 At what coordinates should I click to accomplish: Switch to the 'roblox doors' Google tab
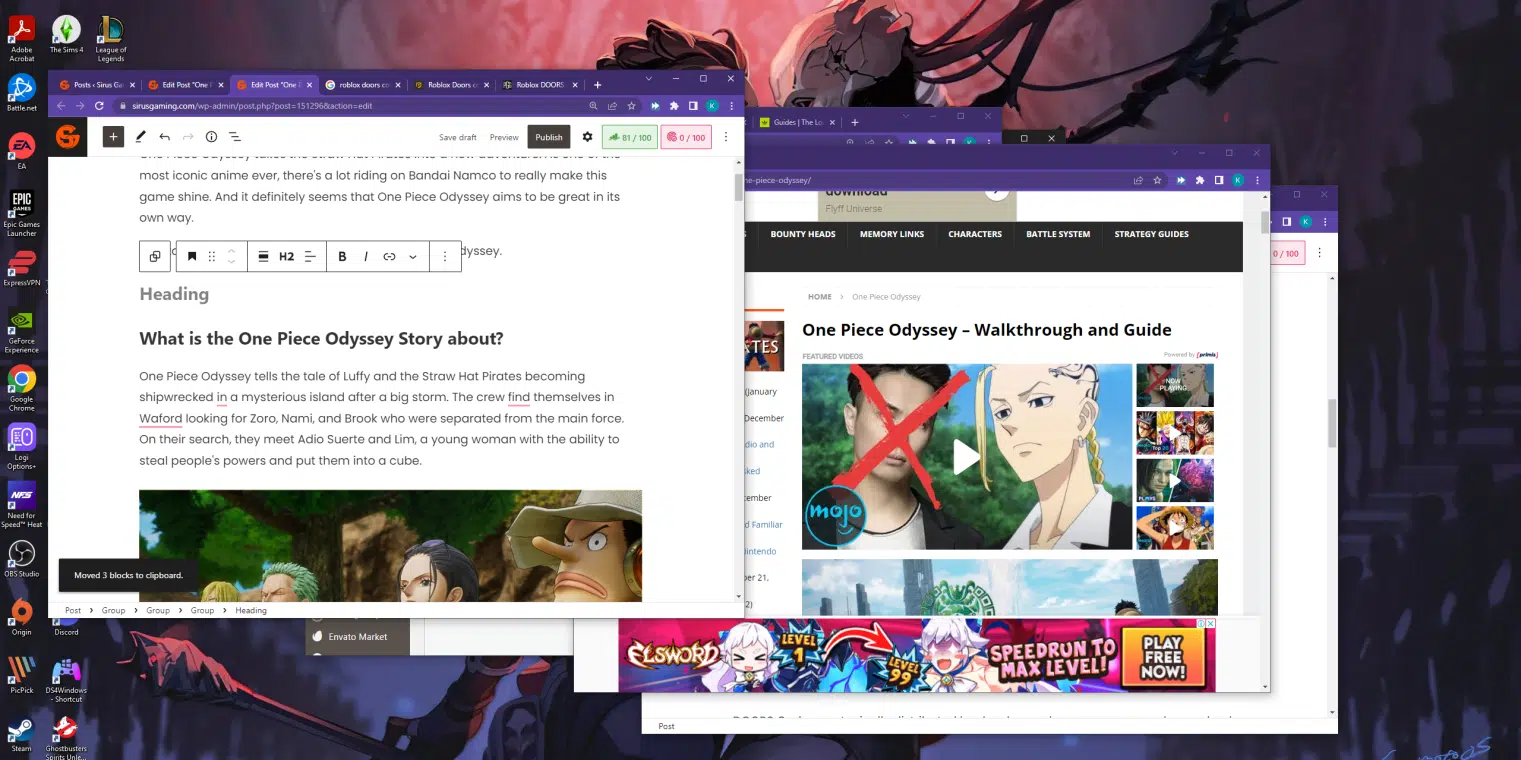[x=363, y=85]
